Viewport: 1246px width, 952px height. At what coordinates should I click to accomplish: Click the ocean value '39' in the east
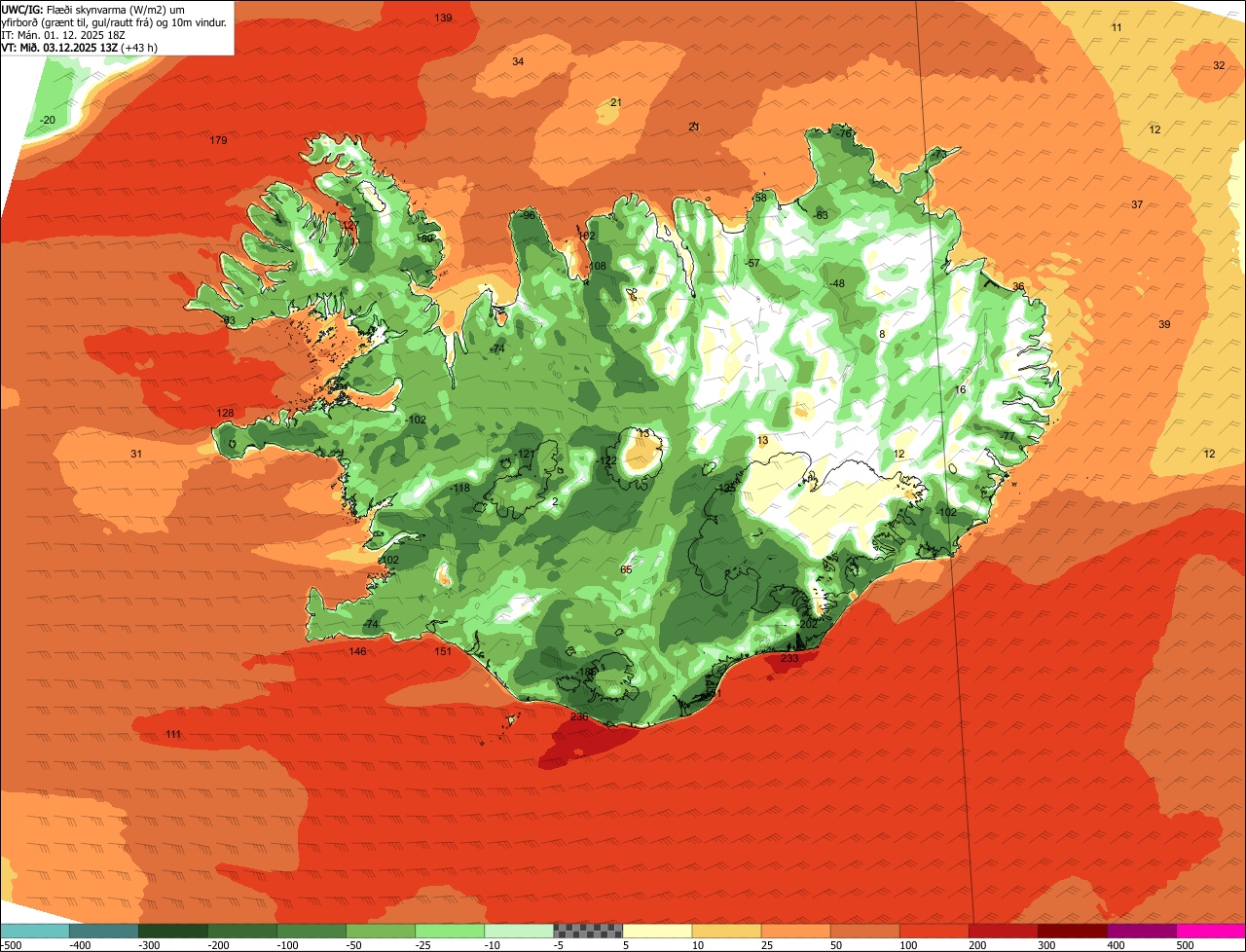coord(1164,325)
